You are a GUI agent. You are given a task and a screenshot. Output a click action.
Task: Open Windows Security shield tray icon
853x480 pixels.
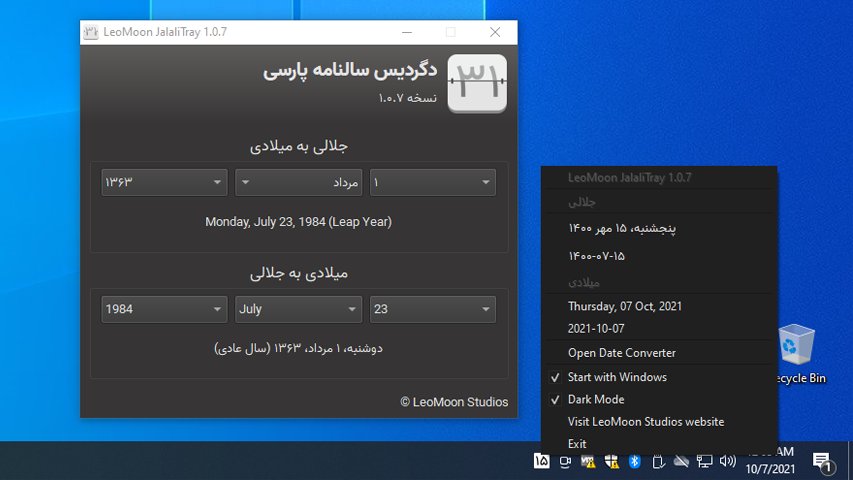(x=611, y=462)
